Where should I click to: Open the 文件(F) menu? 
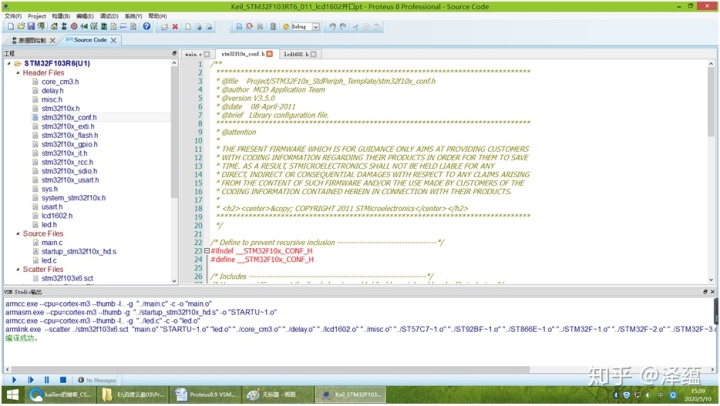pos(13,16)
